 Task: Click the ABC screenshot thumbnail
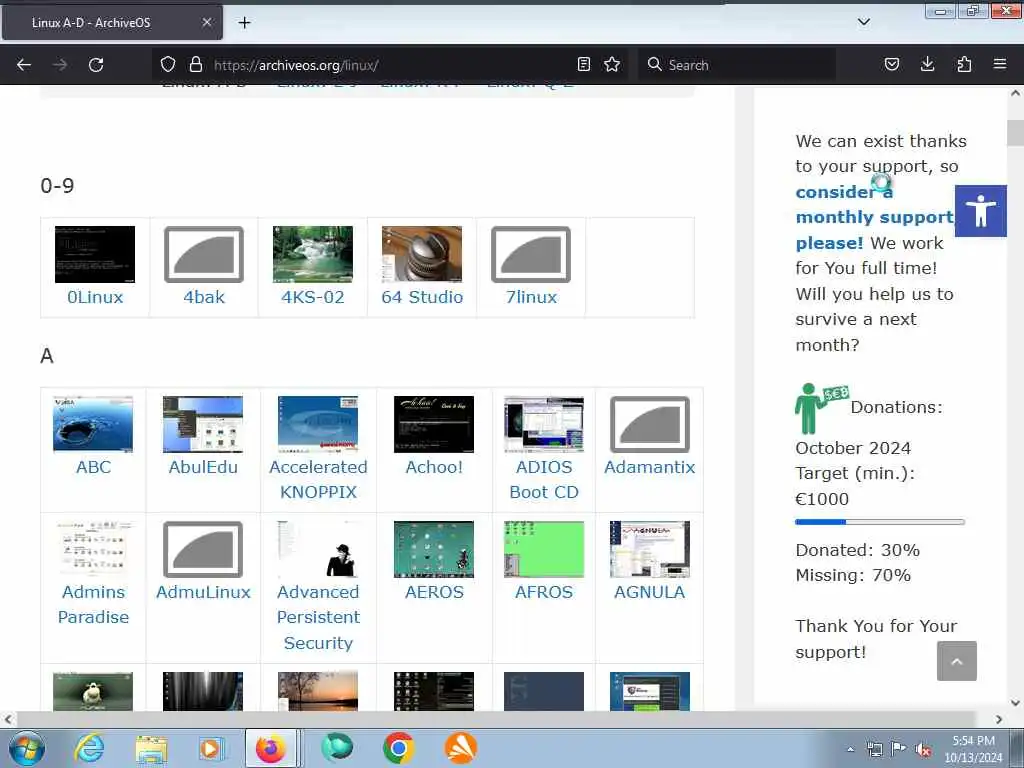[93, 424]
